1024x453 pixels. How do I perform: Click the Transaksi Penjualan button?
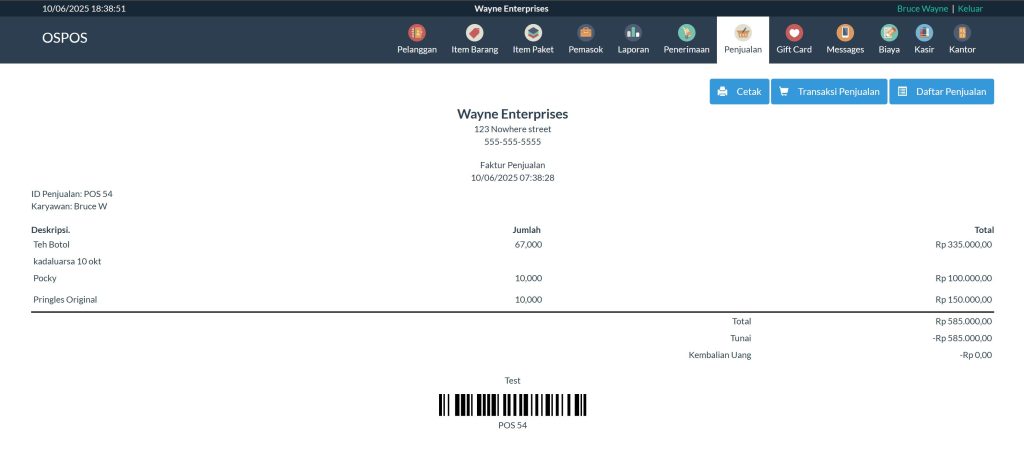pyautogui.click(x=828, y=92)
